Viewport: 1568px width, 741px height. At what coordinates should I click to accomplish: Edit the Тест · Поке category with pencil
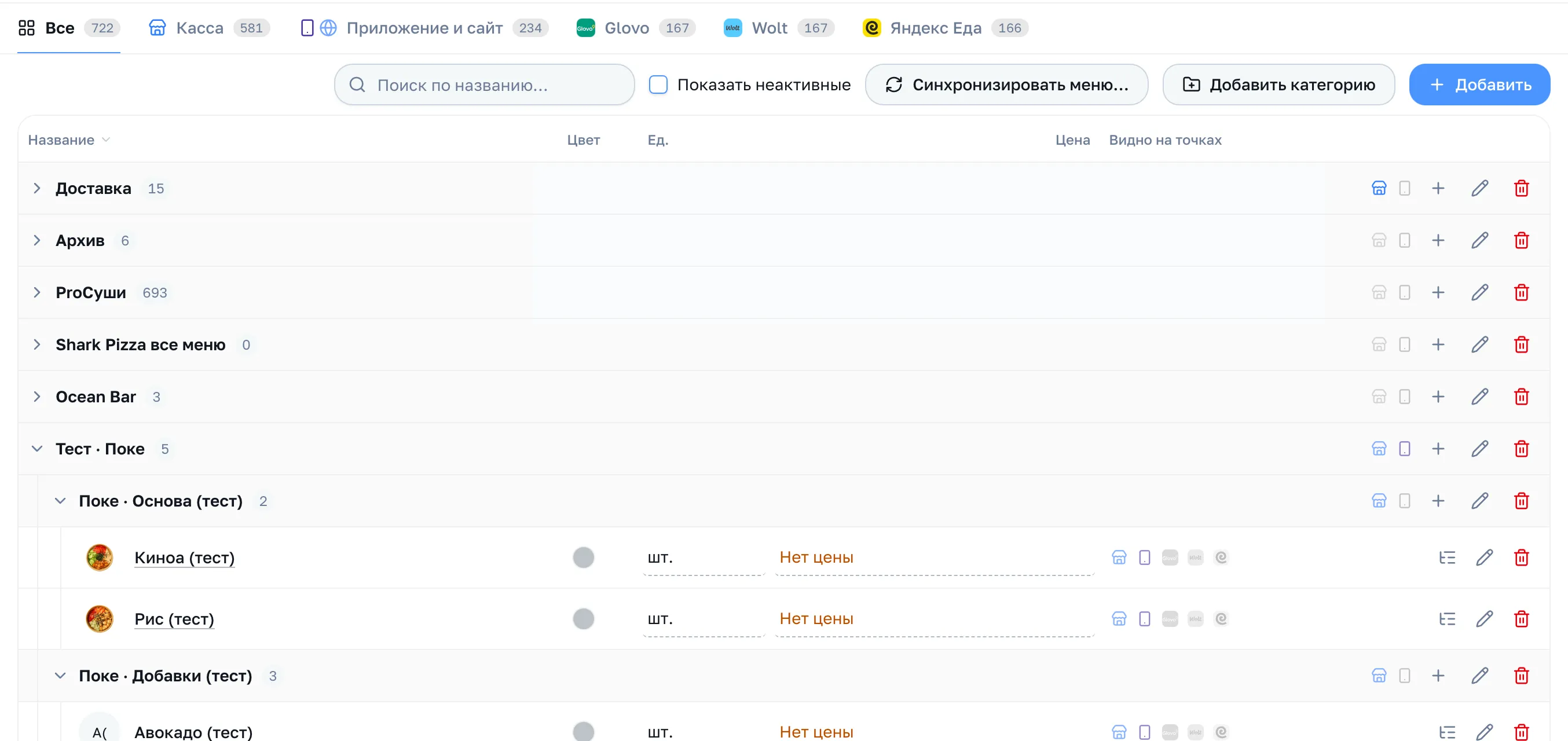pyautogui.click(x=1480, y=449)
